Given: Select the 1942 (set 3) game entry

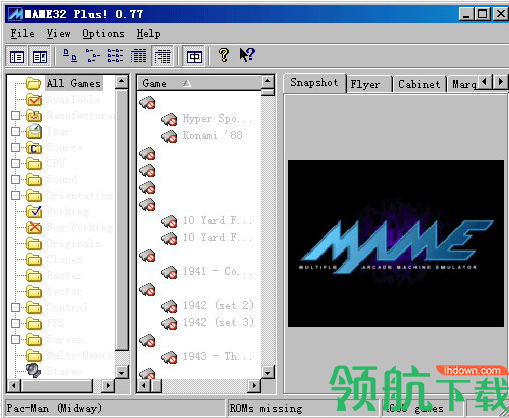Looking at the screenshot, I should pyautogui.click(x=218, y=322).
